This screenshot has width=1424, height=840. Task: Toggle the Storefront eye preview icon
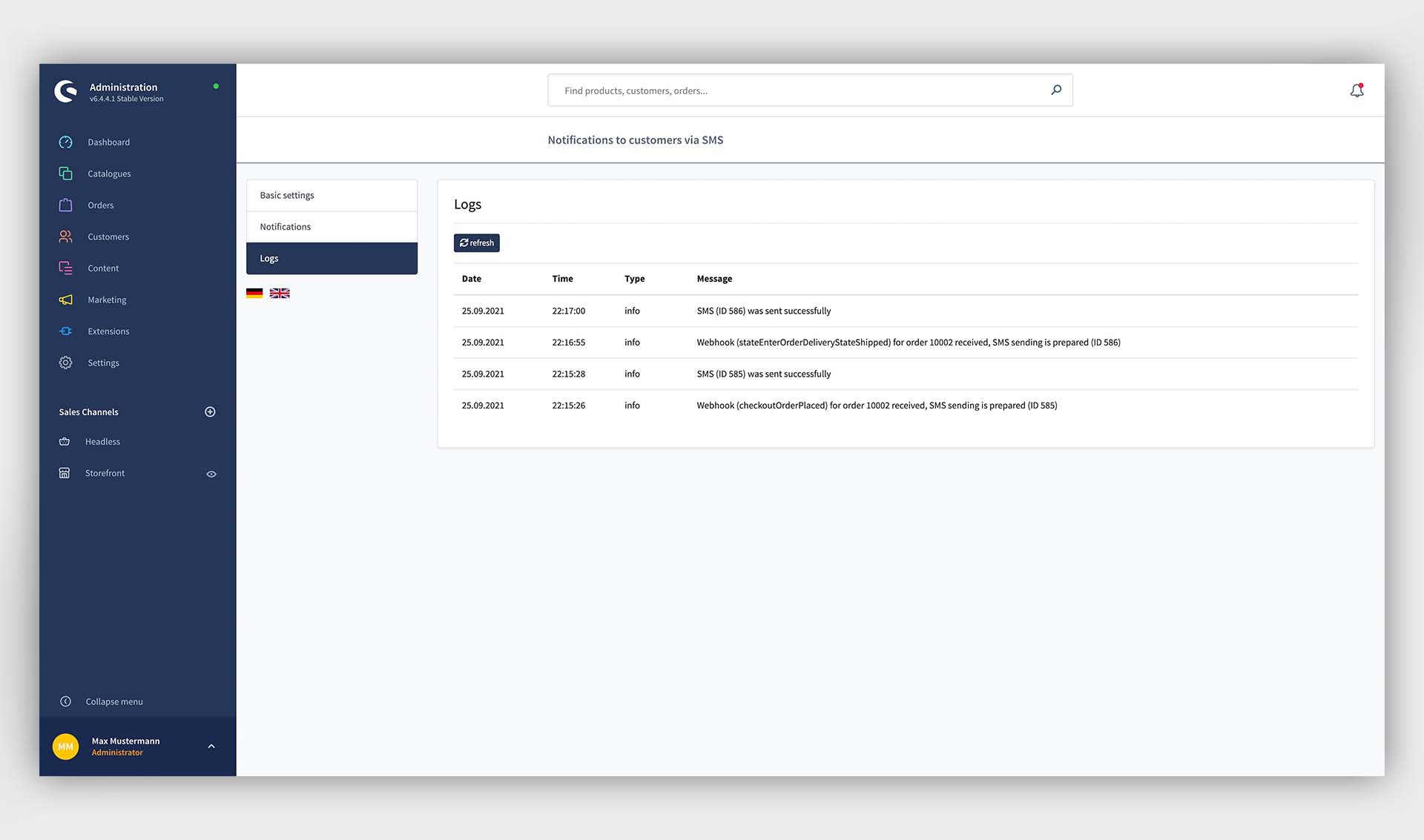[211, 474]
